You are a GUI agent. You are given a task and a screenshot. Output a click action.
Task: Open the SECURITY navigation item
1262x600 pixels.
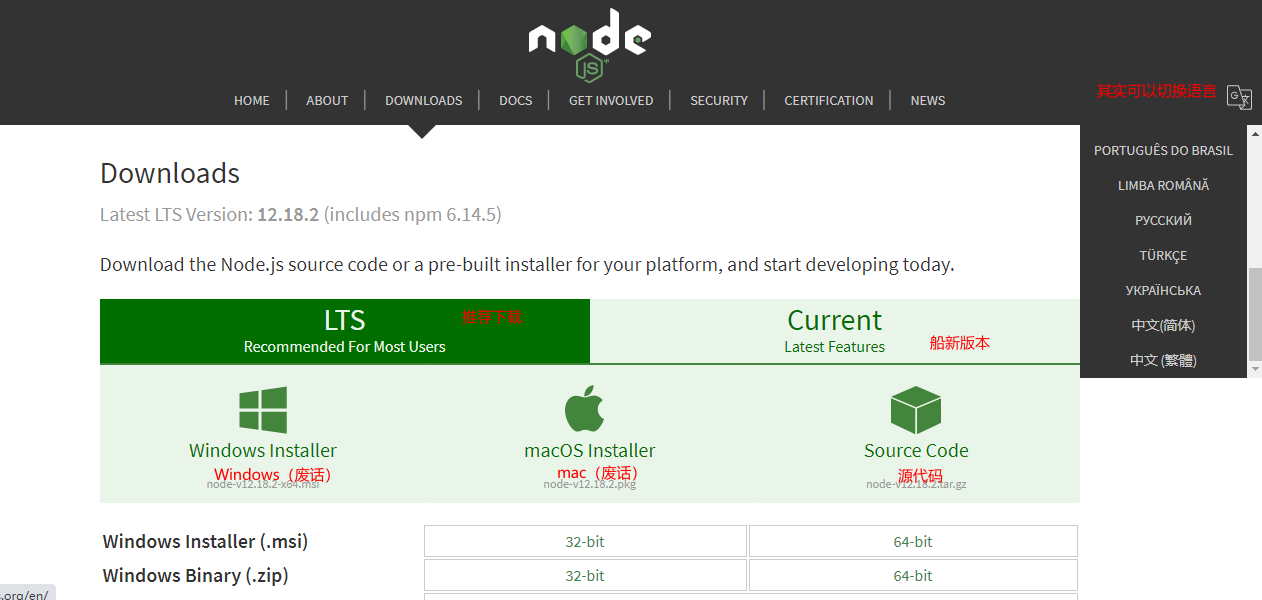click(718, 101)
